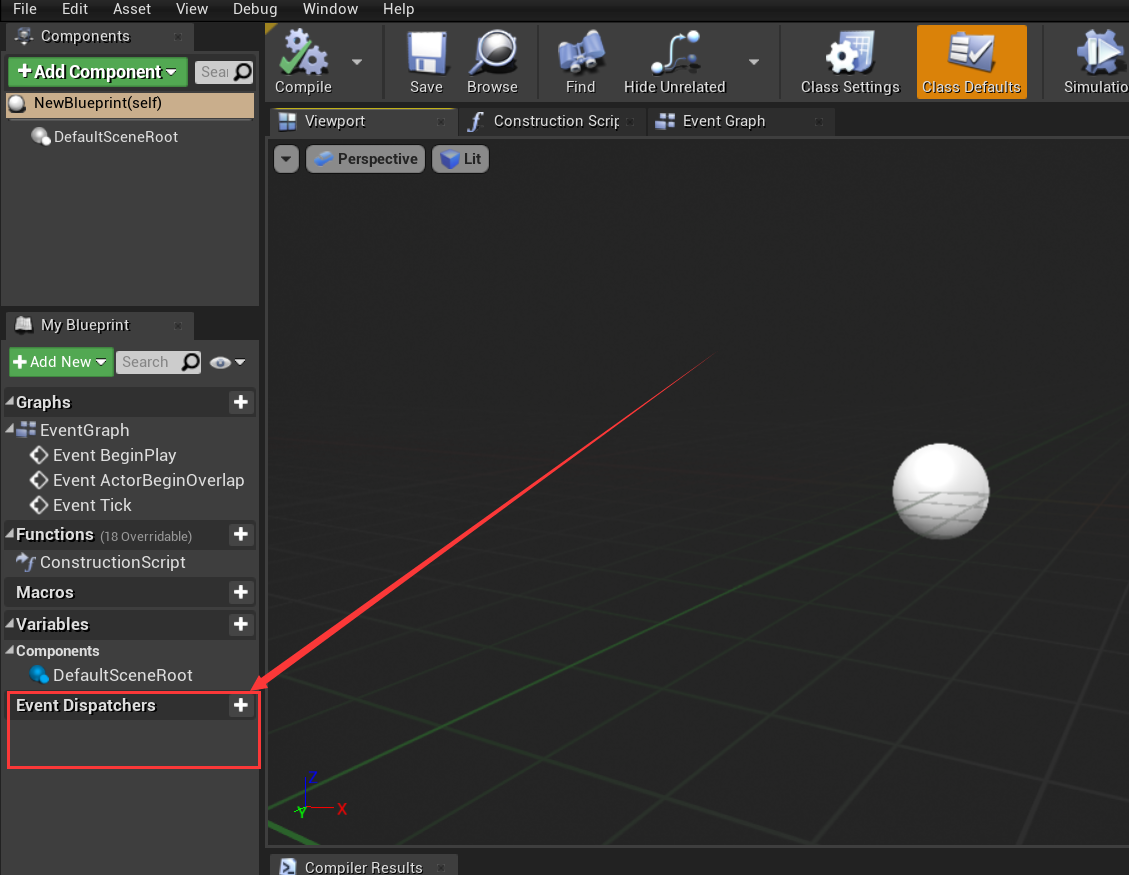Add a new Event Dispatcher with plus icon
Viewport: 1129px width, 875px height.
pos(241,705)
